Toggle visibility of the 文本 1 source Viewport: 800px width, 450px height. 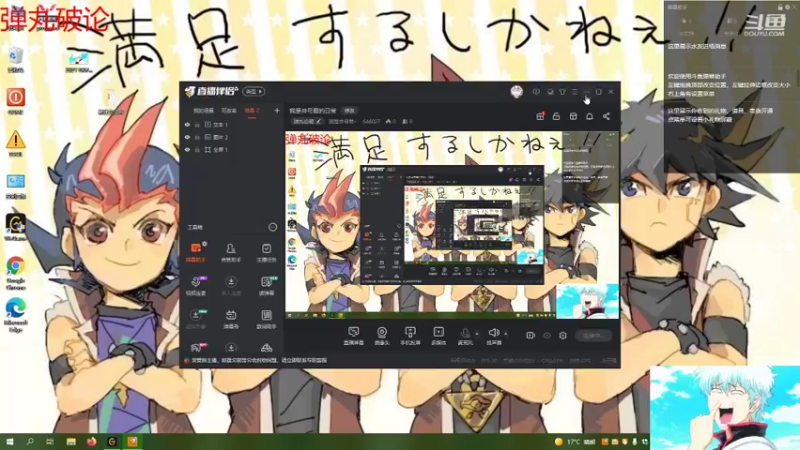point(187,124)
